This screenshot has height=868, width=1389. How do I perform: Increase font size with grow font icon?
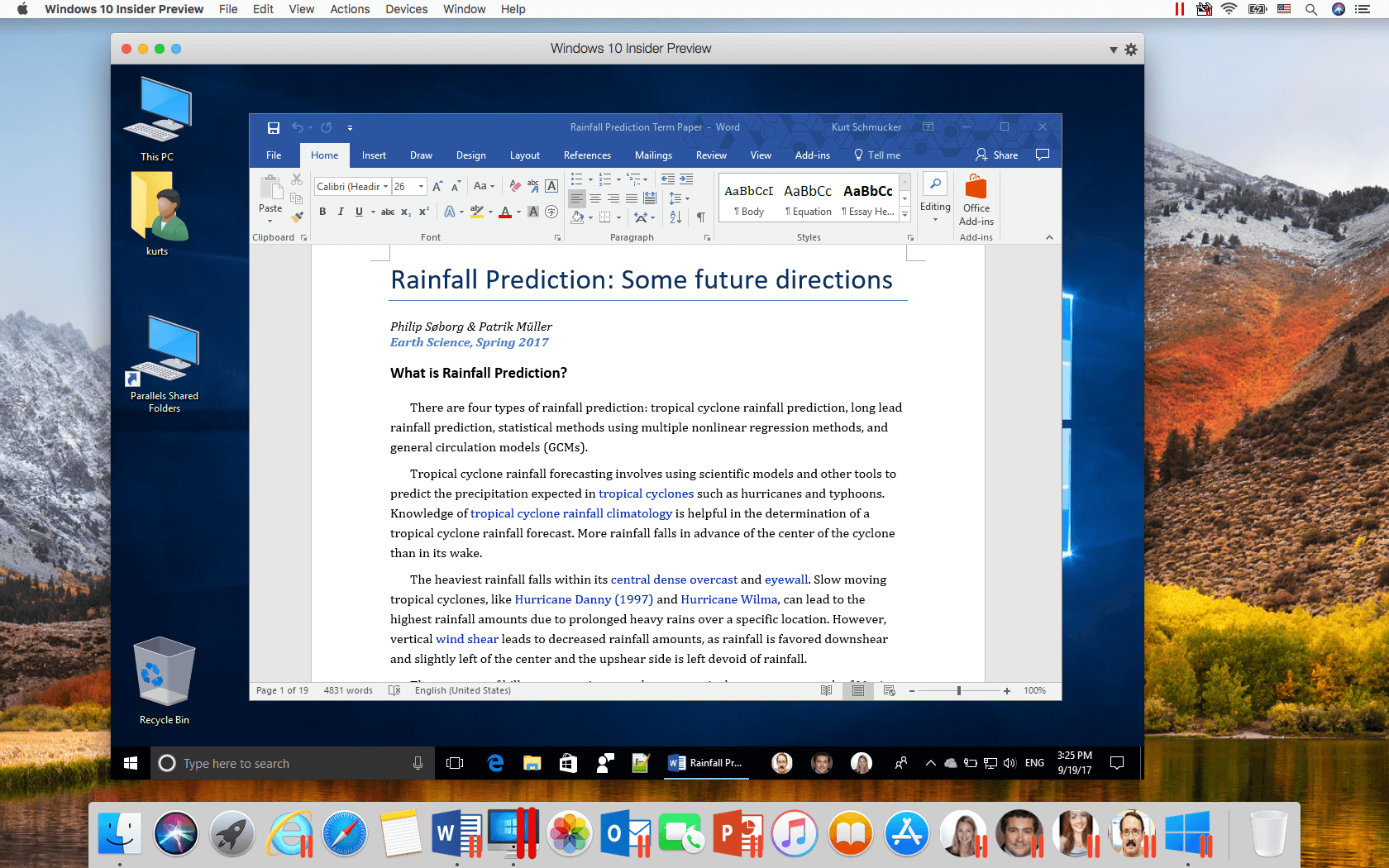(x=437, y=186)
